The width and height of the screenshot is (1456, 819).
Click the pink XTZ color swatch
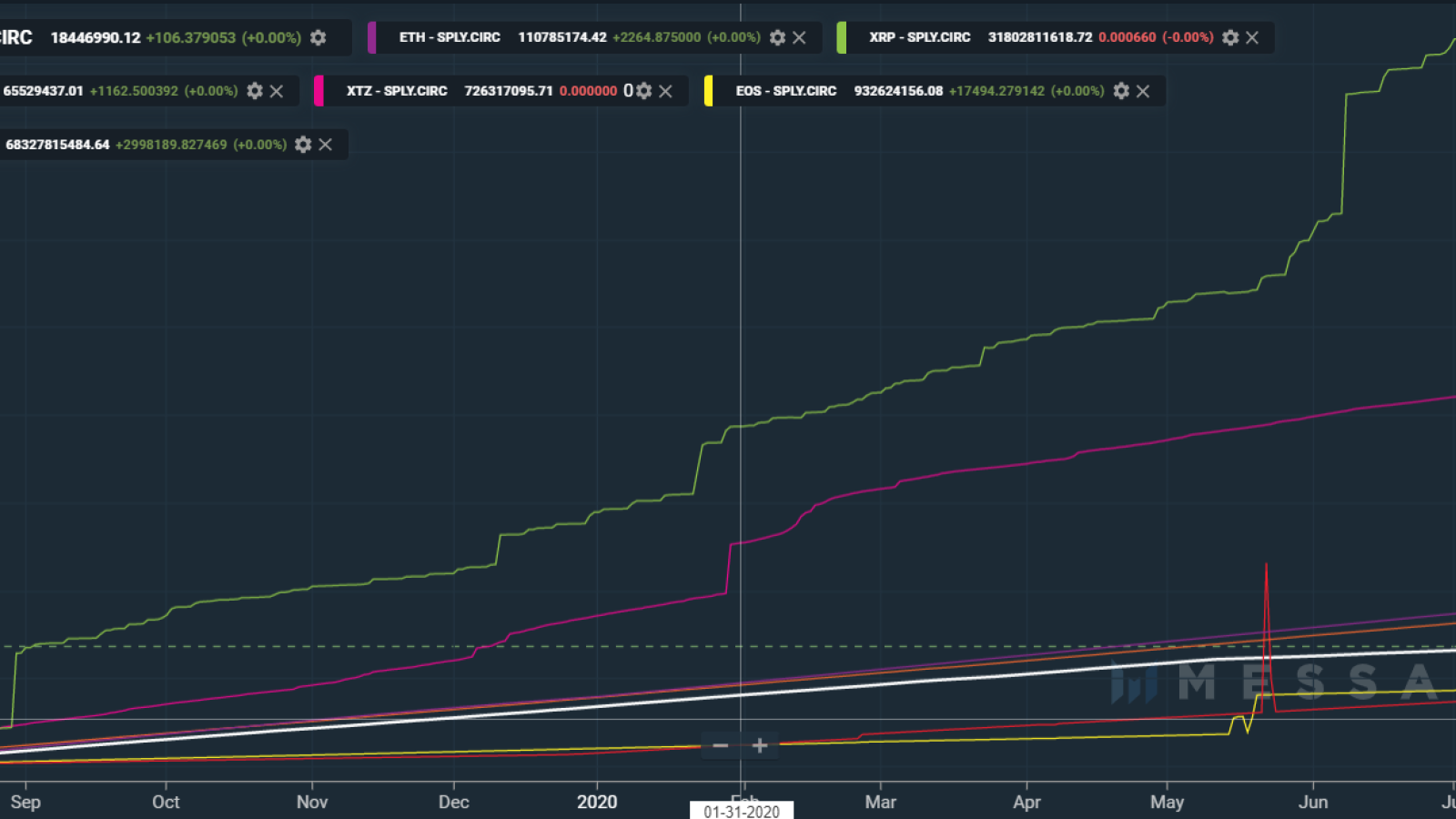click(318, 91)
